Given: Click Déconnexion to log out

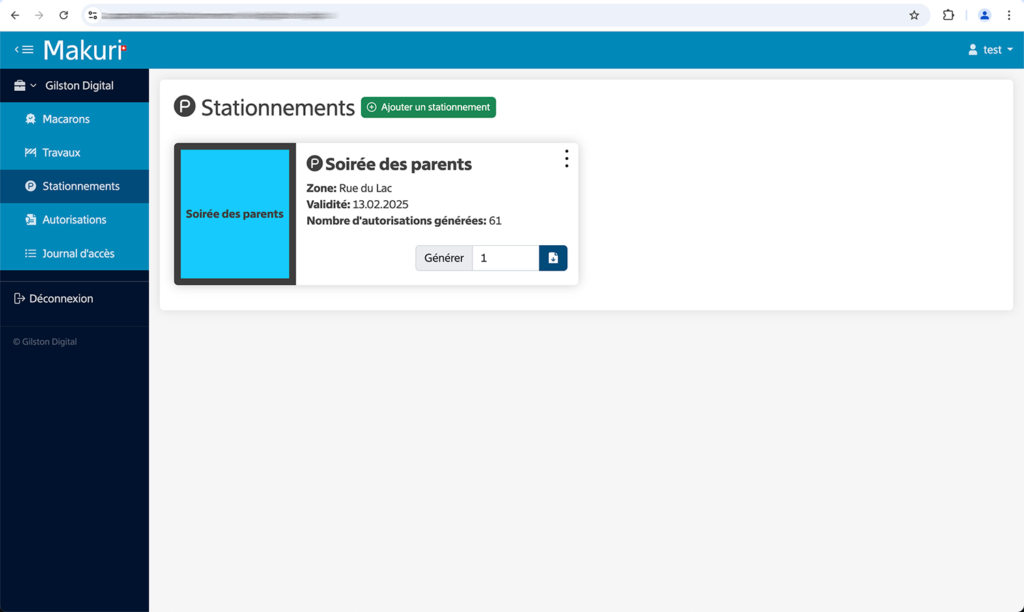Looking at the screenshot, I should (60, 299).
